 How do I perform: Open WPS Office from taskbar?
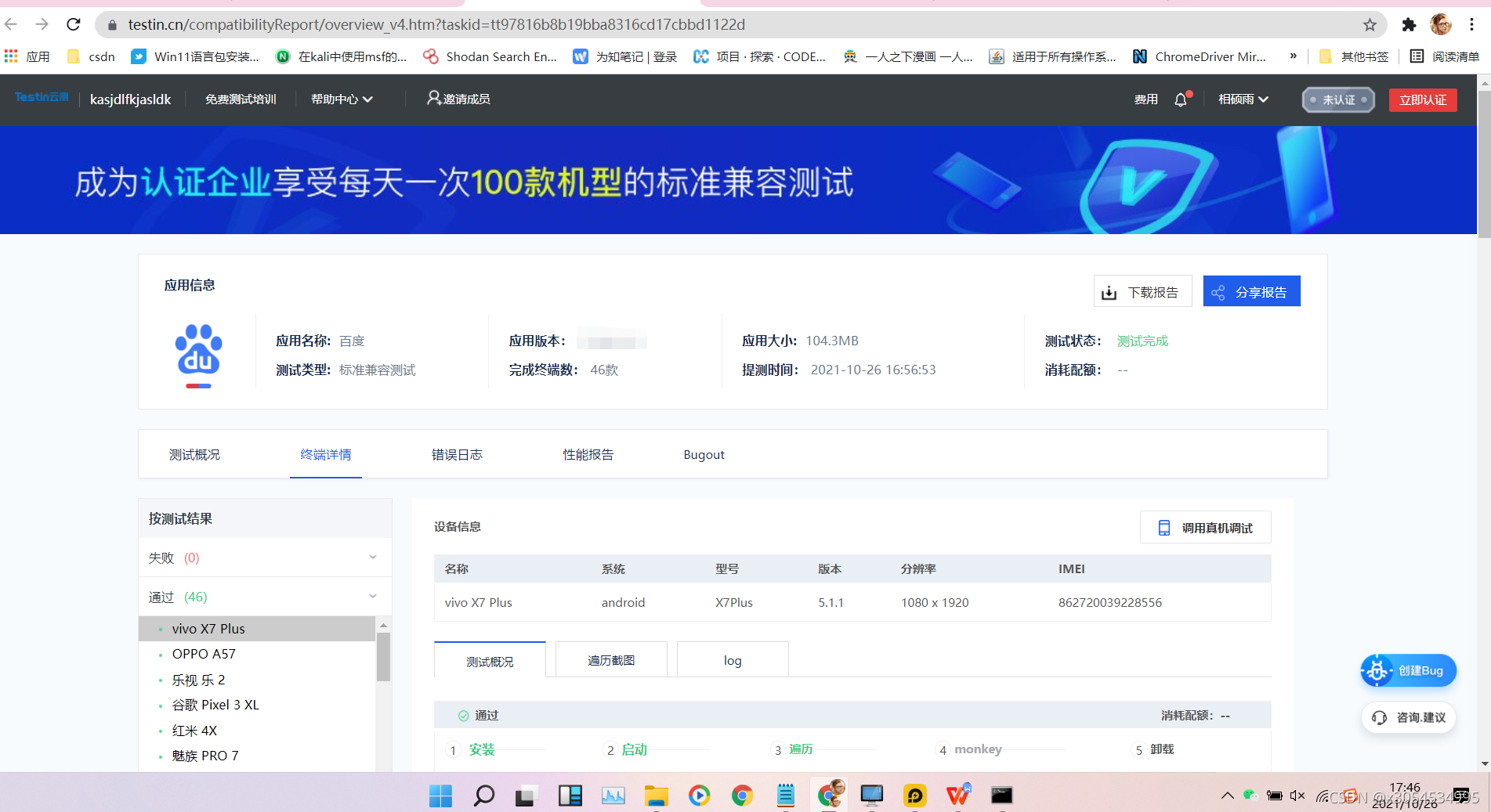point(957,796)
